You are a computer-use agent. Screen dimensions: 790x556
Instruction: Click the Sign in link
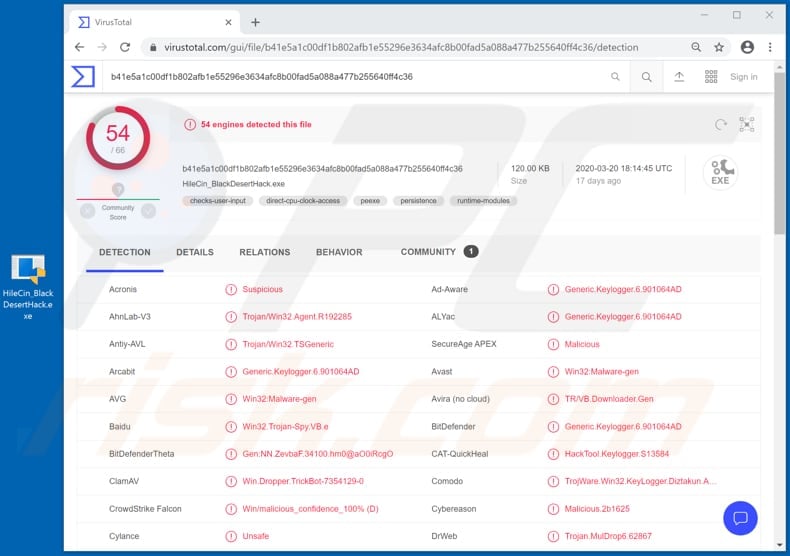744,77
